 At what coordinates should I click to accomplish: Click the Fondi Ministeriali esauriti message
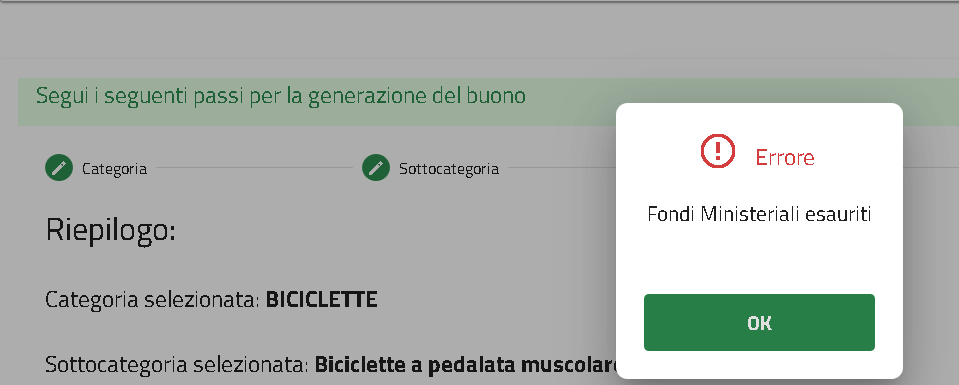tap(759, 215)
